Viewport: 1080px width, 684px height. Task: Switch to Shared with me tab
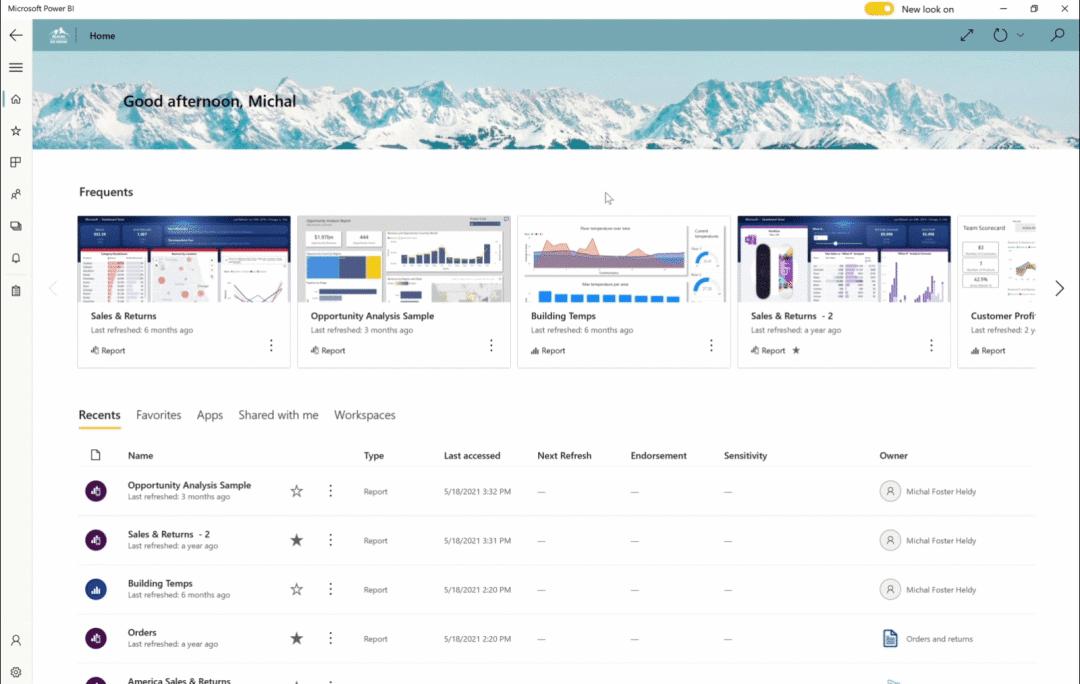click(x=278, y=415)
